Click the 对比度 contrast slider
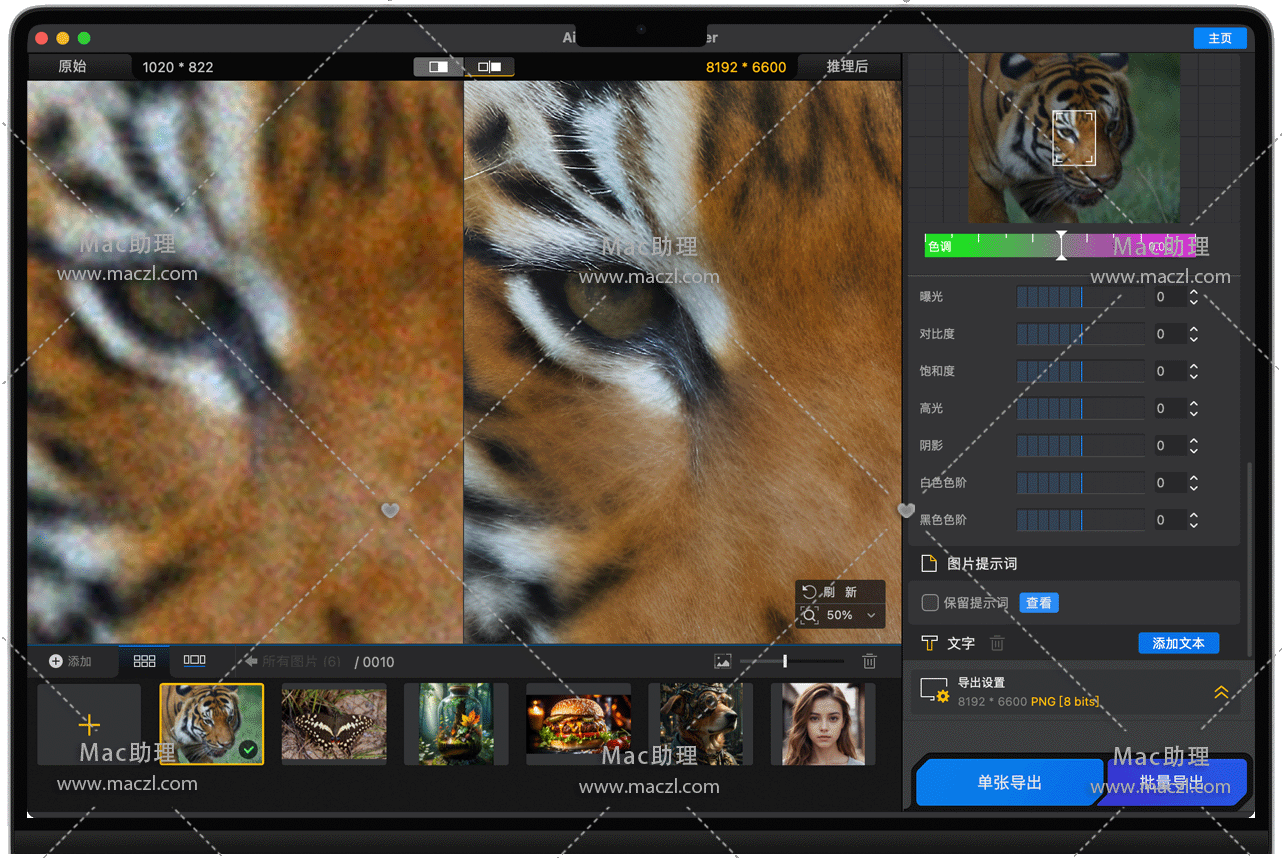The height and width of the screenshot is (858, 1282). tap(1080, 334)
